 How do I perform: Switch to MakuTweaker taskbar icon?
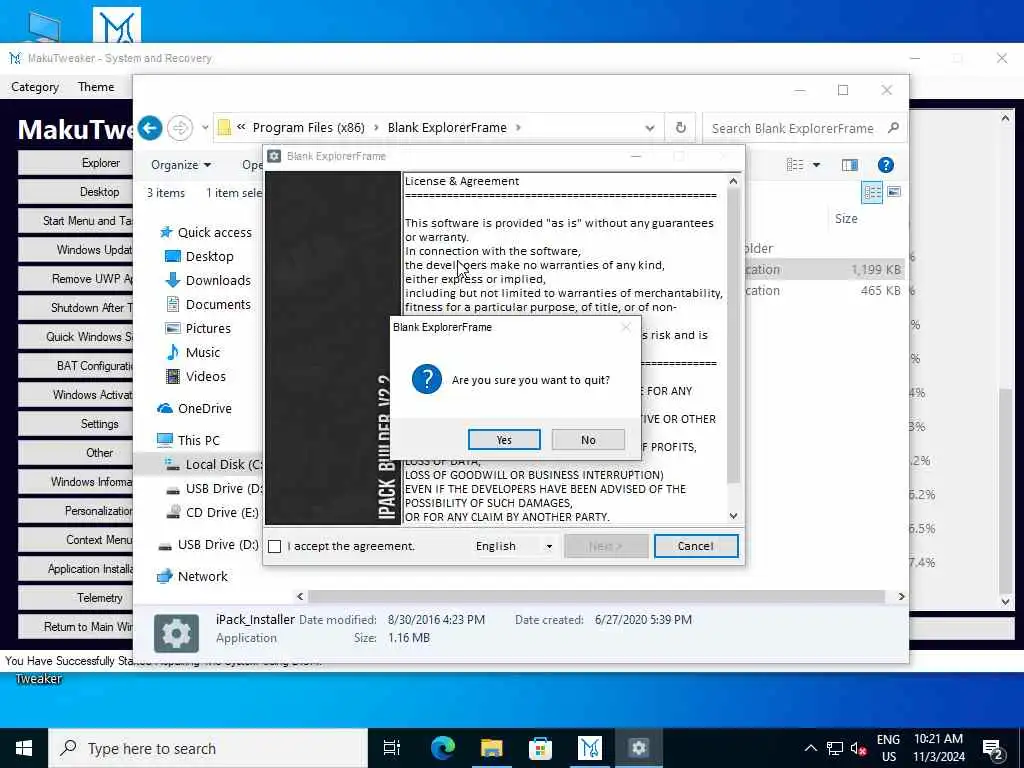coord(589,748)
